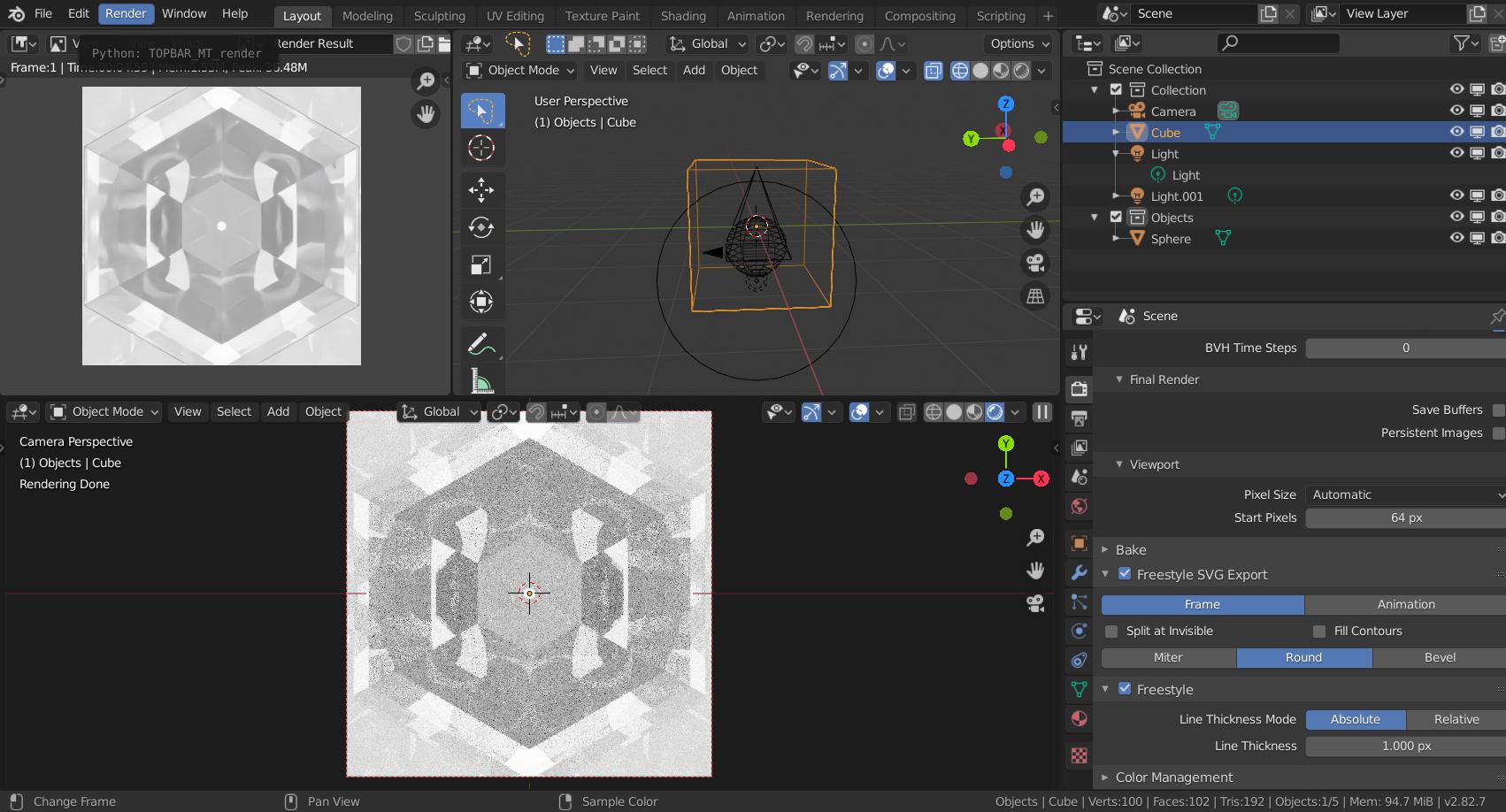The image size is (1506, 812).
Task: Switch to the Modeling workspace tab
Action: [x=367, y=16]
